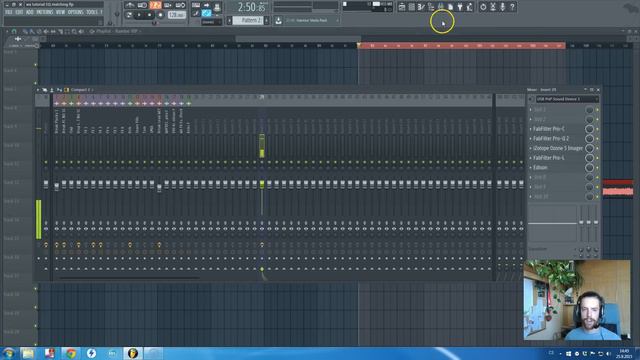
Task: Toggle pattern/song mode switch left of Play
Action: click(x=129, y=15)
